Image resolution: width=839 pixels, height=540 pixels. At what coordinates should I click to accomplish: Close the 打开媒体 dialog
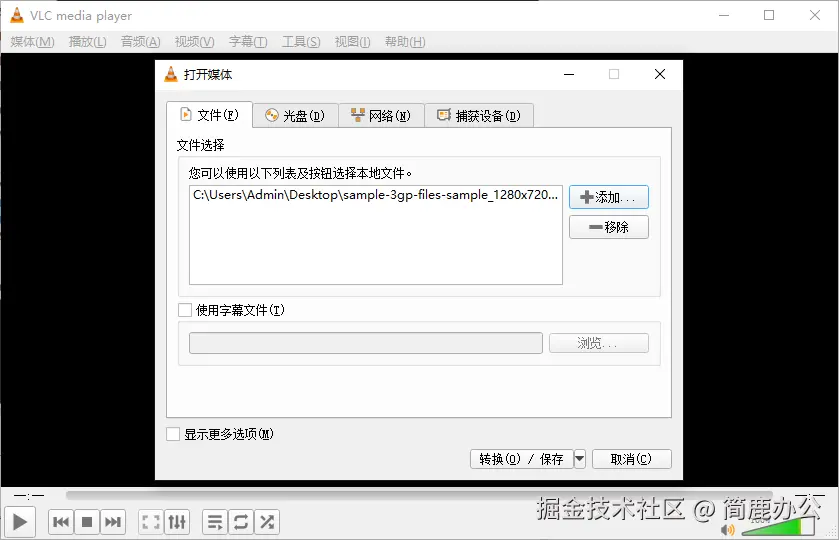tap(660, 74)
